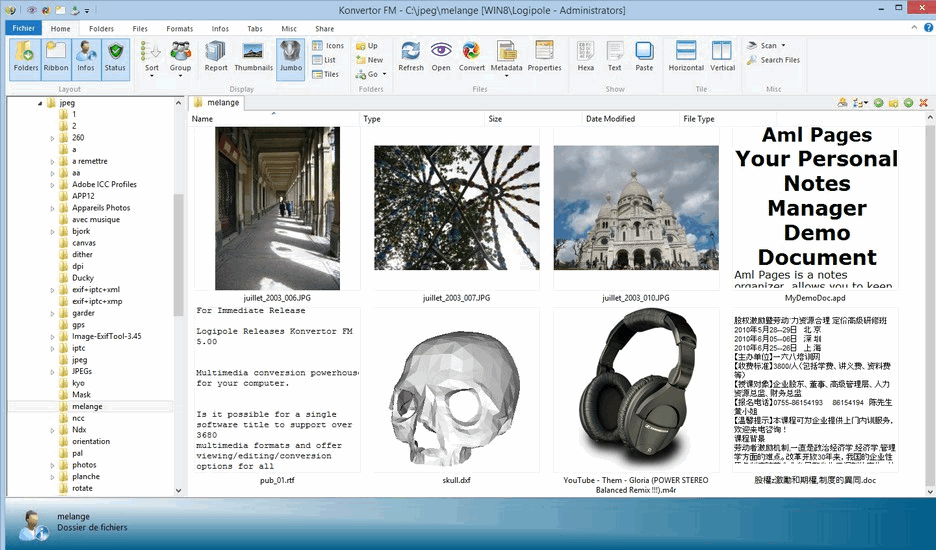Switch to Tiles view
The width and height of the screenshot is (936, 550).
pyautogui.click(x=325, y=74)
